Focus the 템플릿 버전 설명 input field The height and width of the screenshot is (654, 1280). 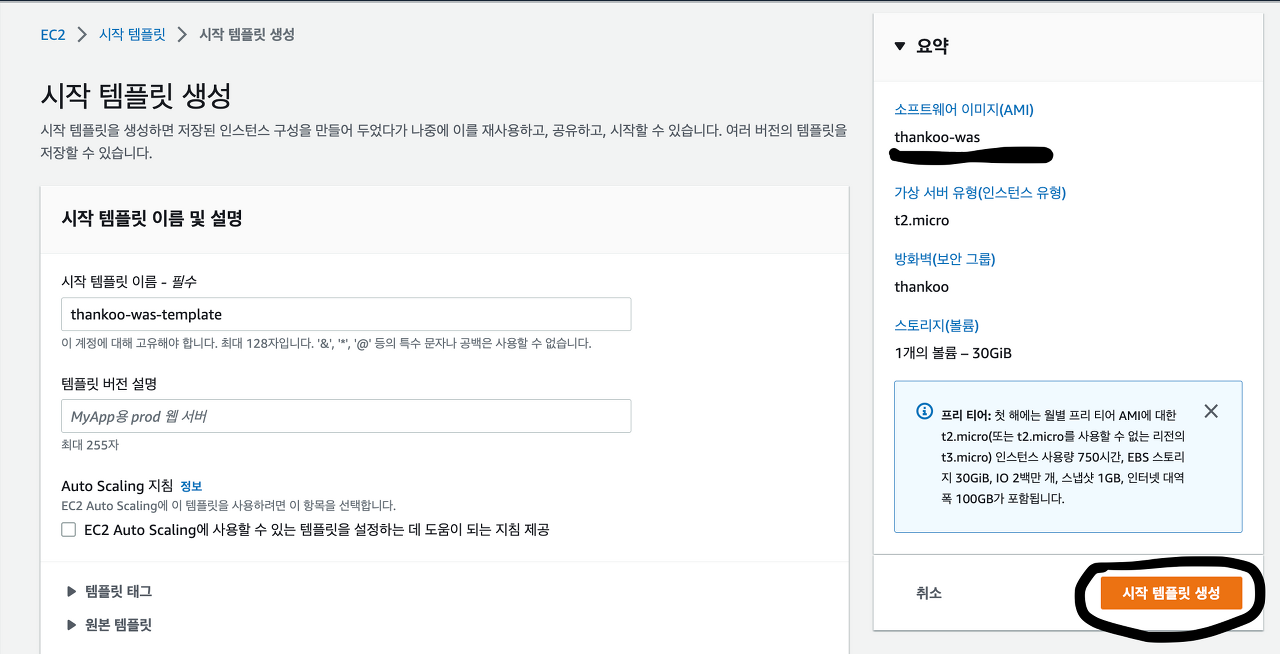(x=346, y=416)
